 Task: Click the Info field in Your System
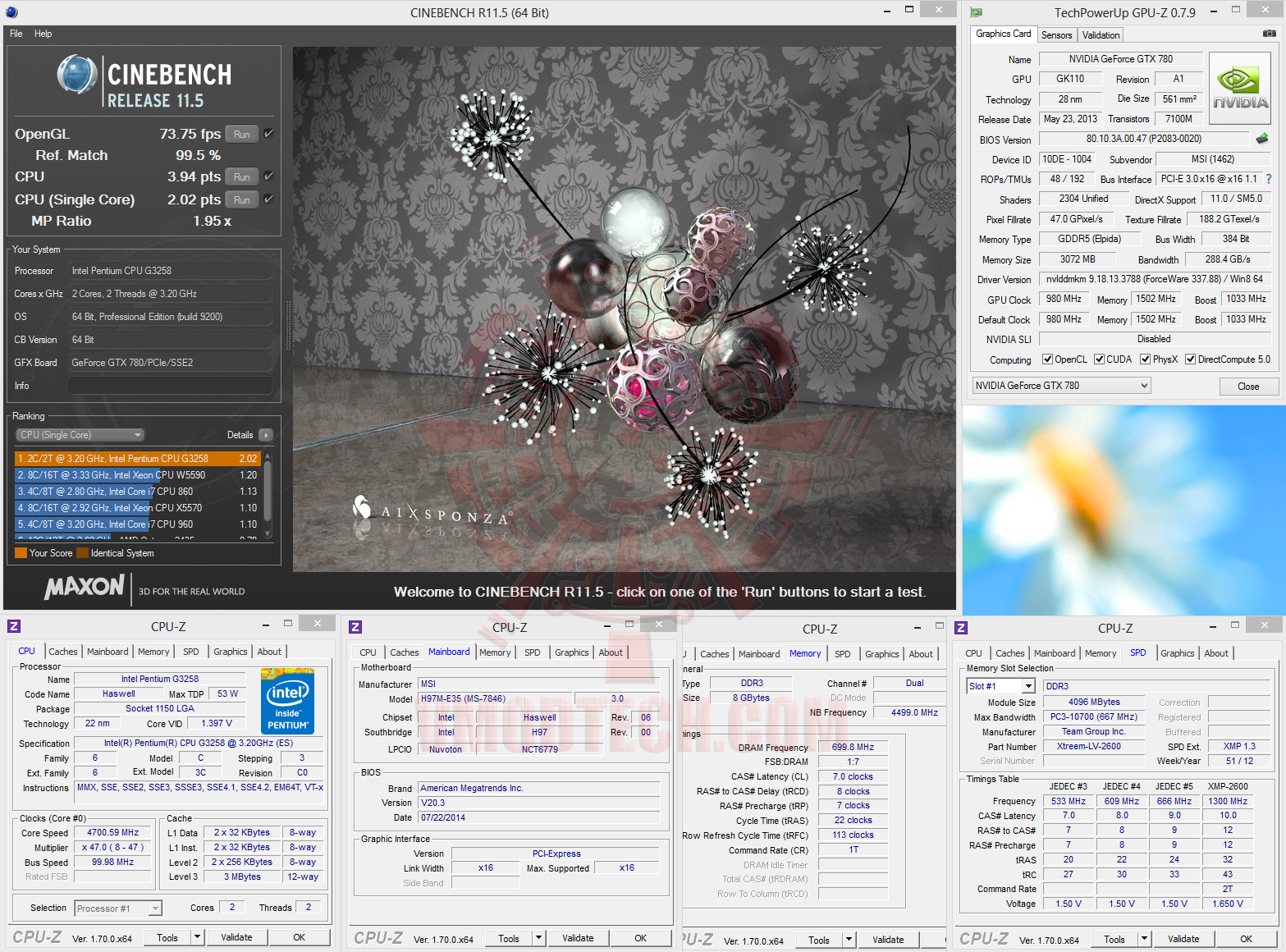[170, 386]
